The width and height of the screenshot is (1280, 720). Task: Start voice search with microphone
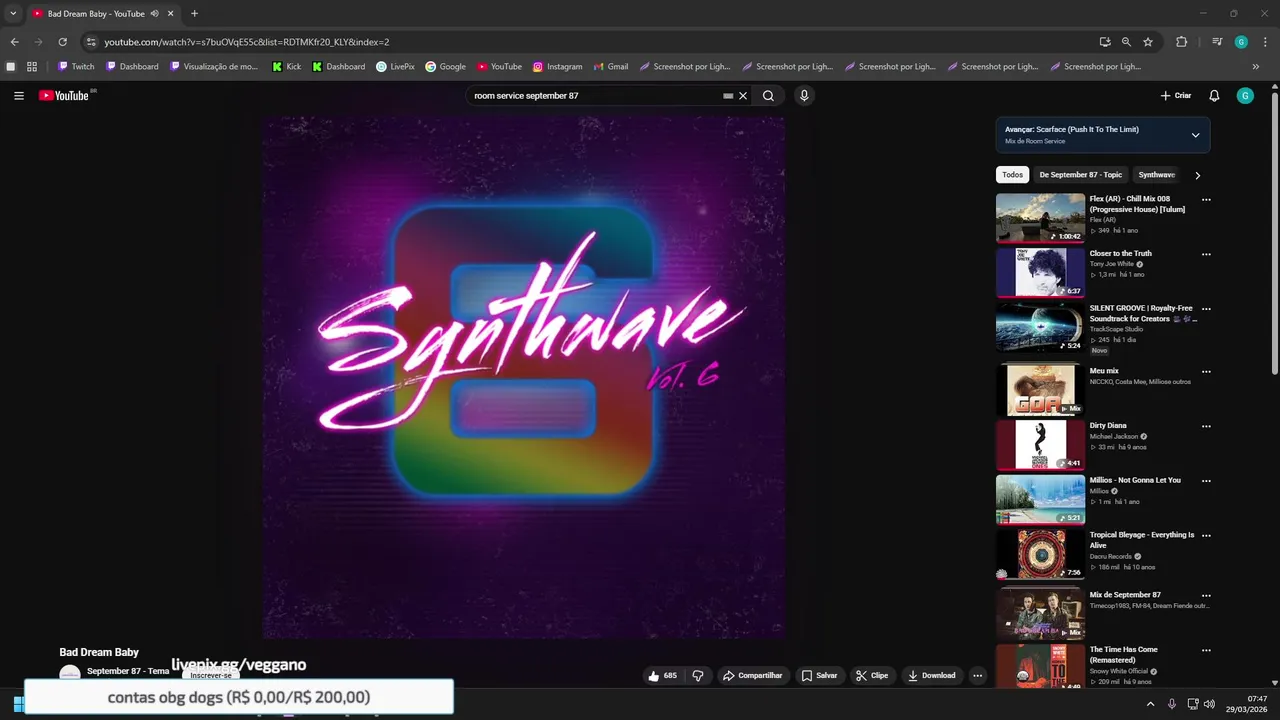(x=804, y=96)
